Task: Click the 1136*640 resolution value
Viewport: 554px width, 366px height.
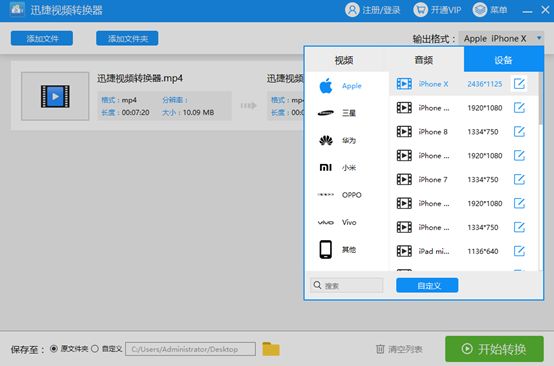Action: pyautogui.click(x=483, y=251)
